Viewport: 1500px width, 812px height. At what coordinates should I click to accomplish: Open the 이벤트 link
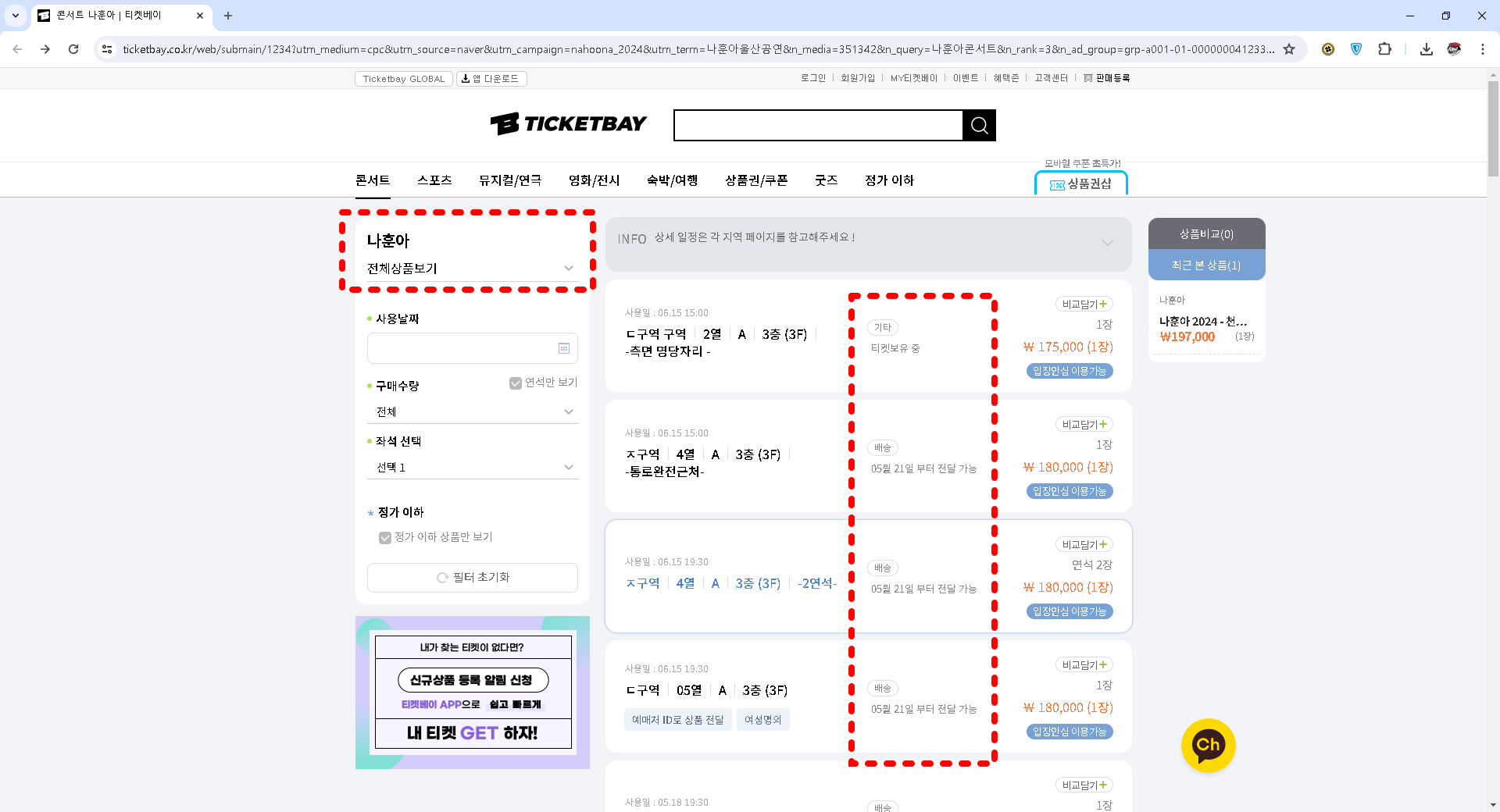click(x=965, y=78)
